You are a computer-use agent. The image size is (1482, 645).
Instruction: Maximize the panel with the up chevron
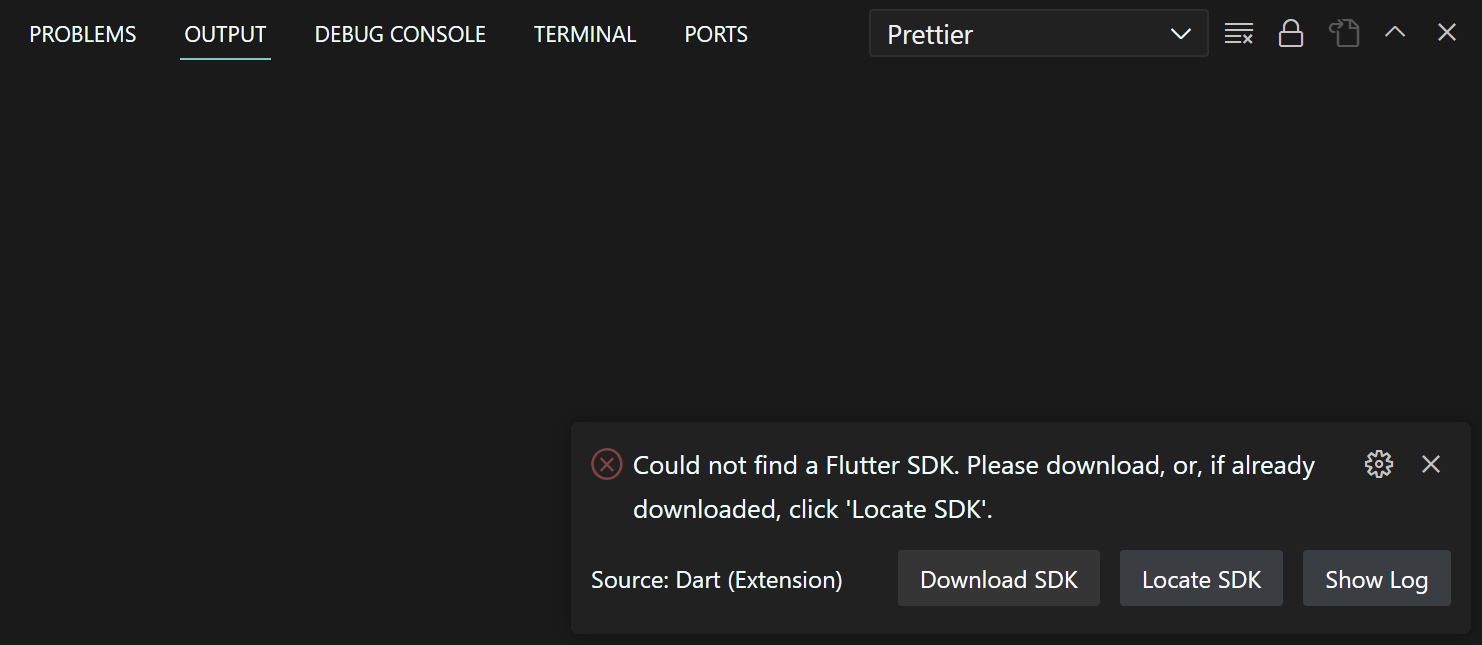pyautogui.click(x=1395, y=32)
